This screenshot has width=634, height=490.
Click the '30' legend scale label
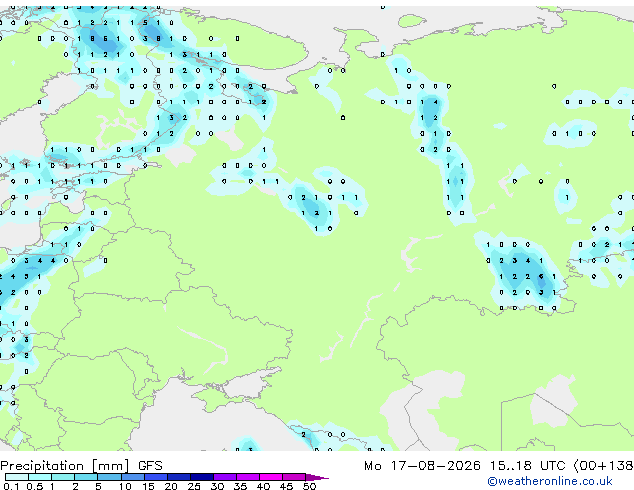tap(217, 486)
